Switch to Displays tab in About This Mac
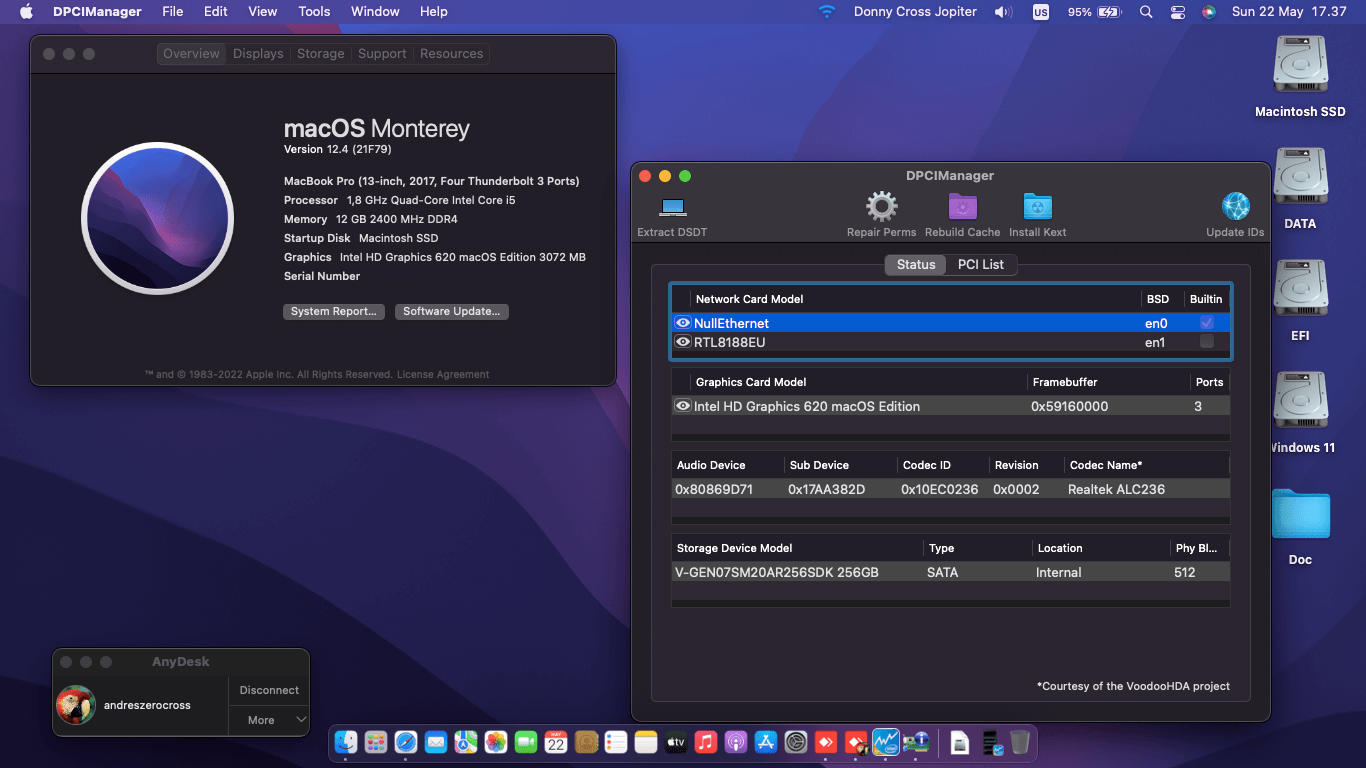Screen dimensions: 1366x768 click(258, 54)
